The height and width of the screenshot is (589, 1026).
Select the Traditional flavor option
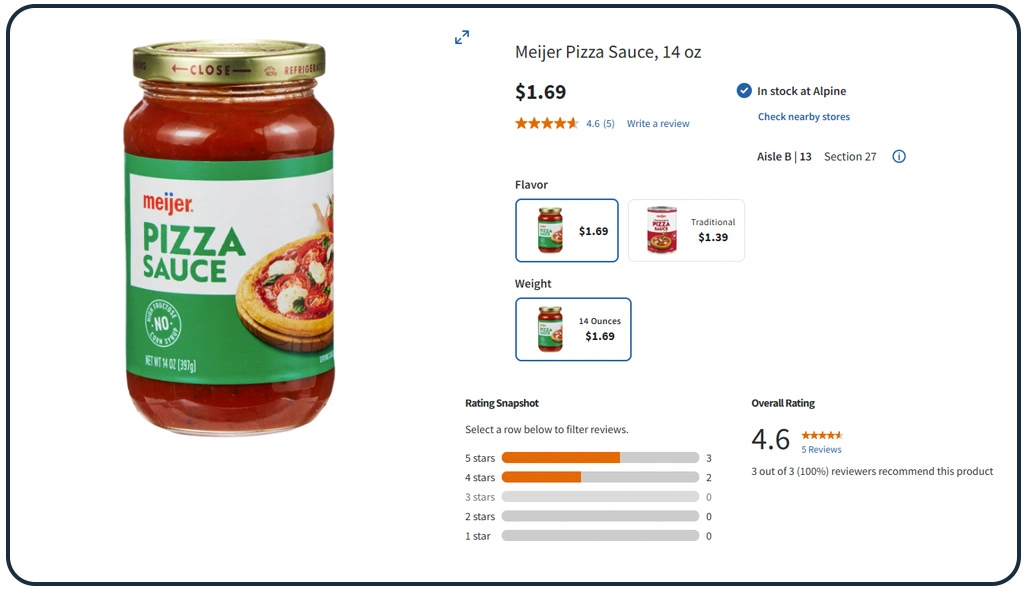[x=686, y=231]
